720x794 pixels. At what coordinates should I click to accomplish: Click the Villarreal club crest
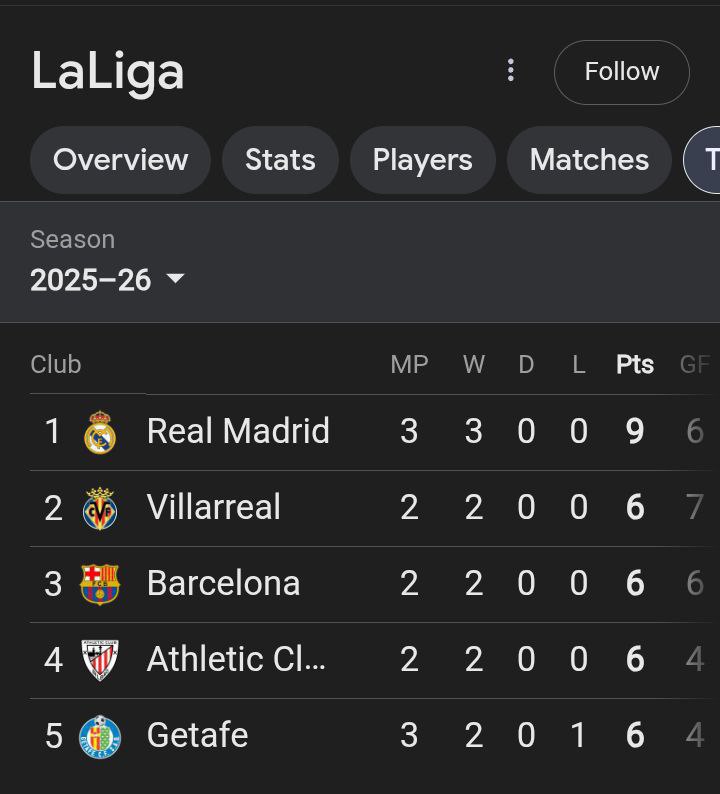pos(100,508)
